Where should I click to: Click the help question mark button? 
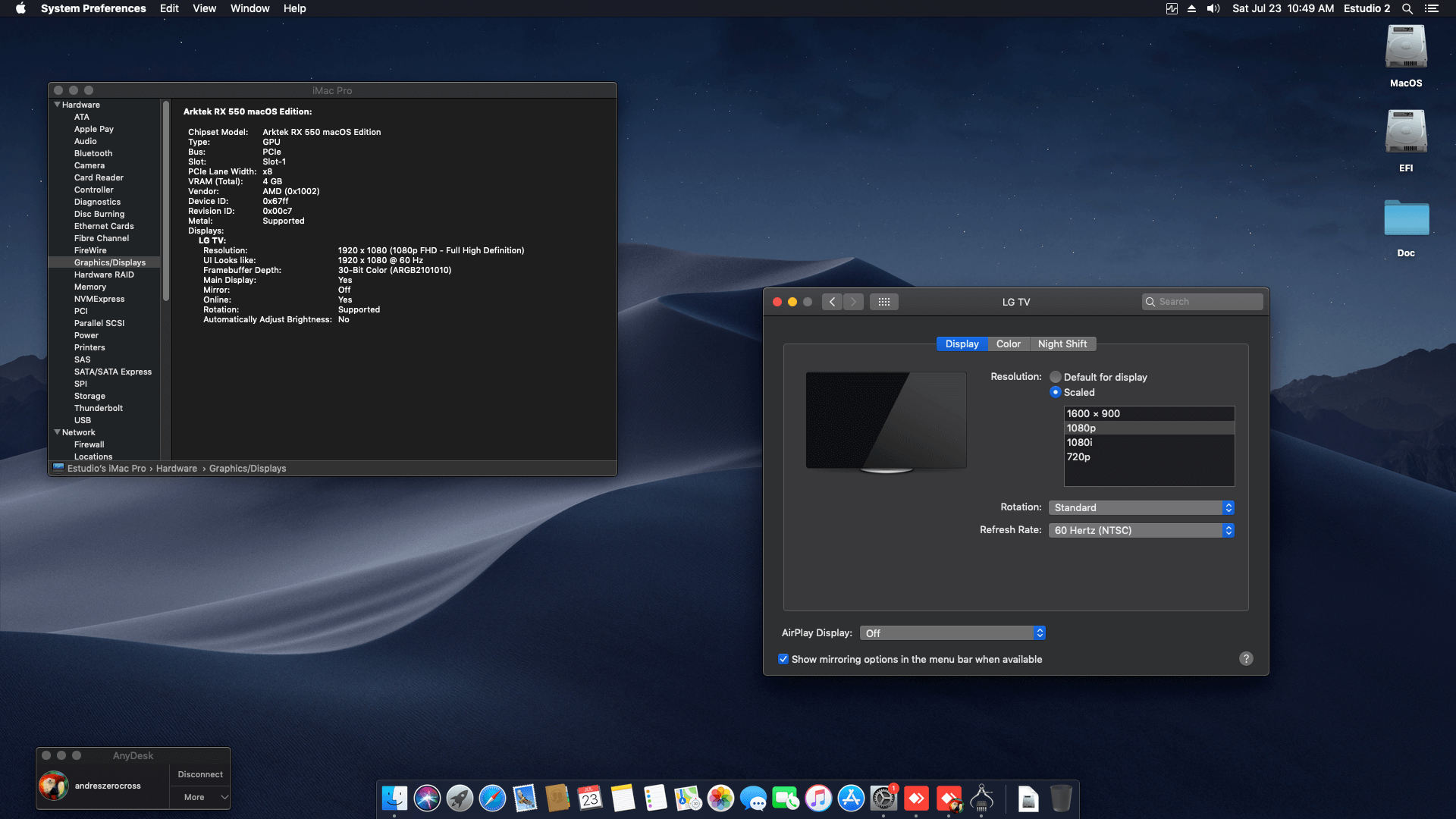(1246, 659)
